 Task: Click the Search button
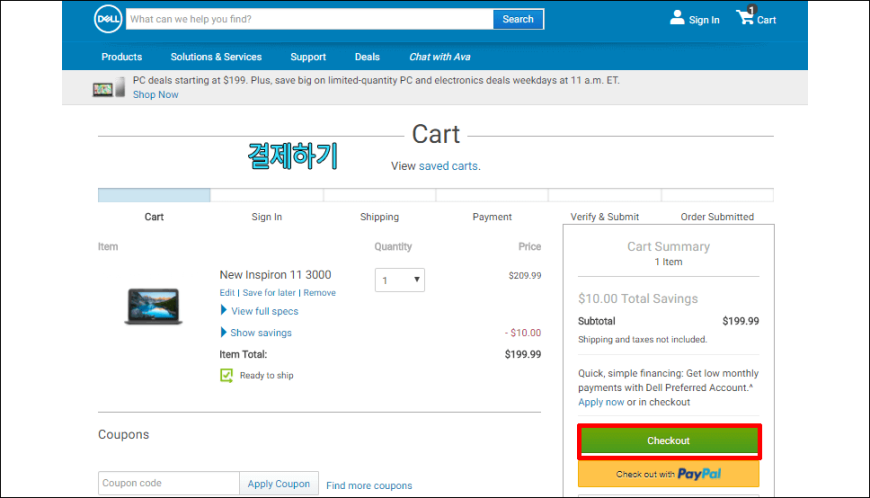518,19
